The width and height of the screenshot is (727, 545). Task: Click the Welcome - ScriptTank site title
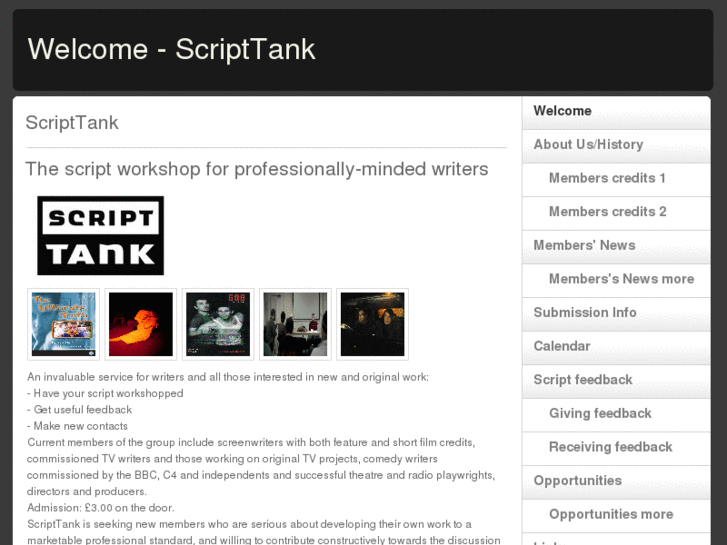171,49
